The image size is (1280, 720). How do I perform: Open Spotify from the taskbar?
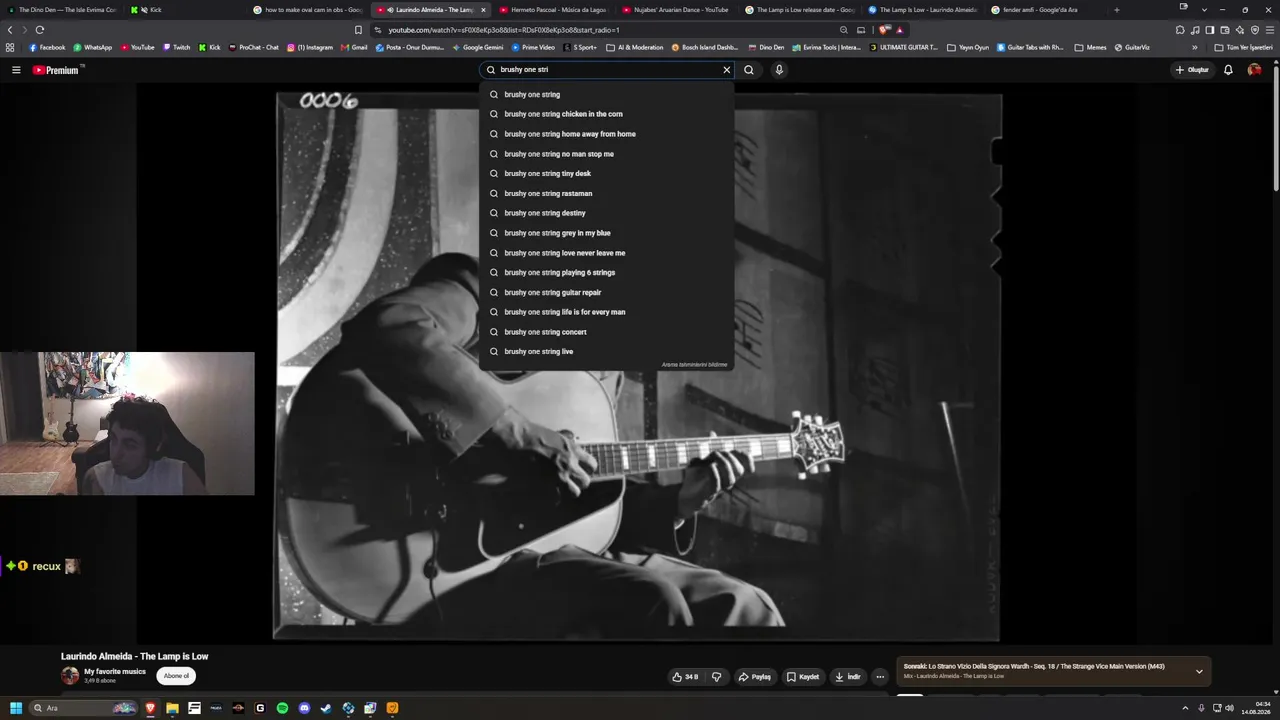[x=282, y=708]
